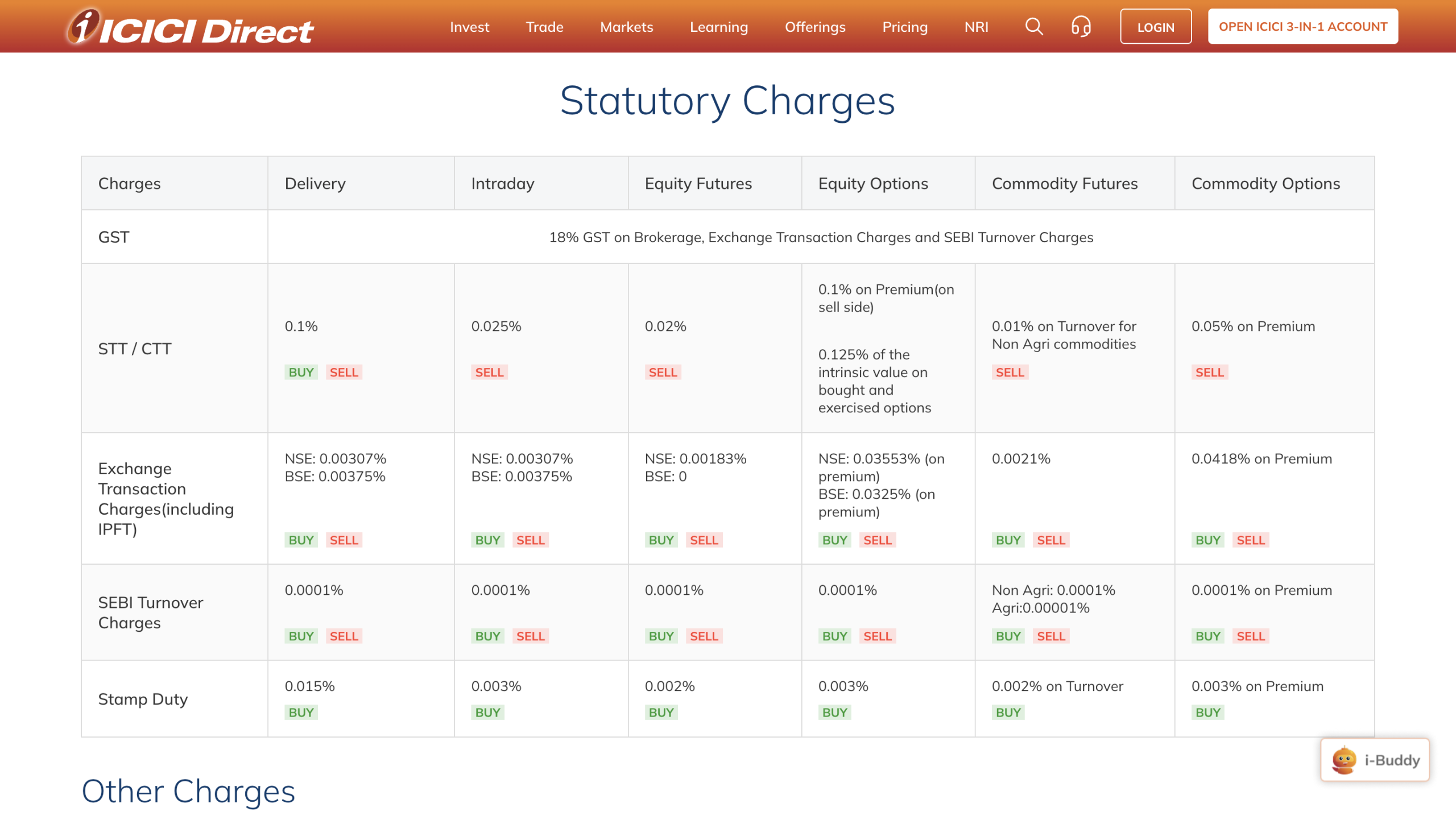This screenshot has width=1456, height=824.
Task: Click the Commodity Futures column header
Action: point(1064,184)
